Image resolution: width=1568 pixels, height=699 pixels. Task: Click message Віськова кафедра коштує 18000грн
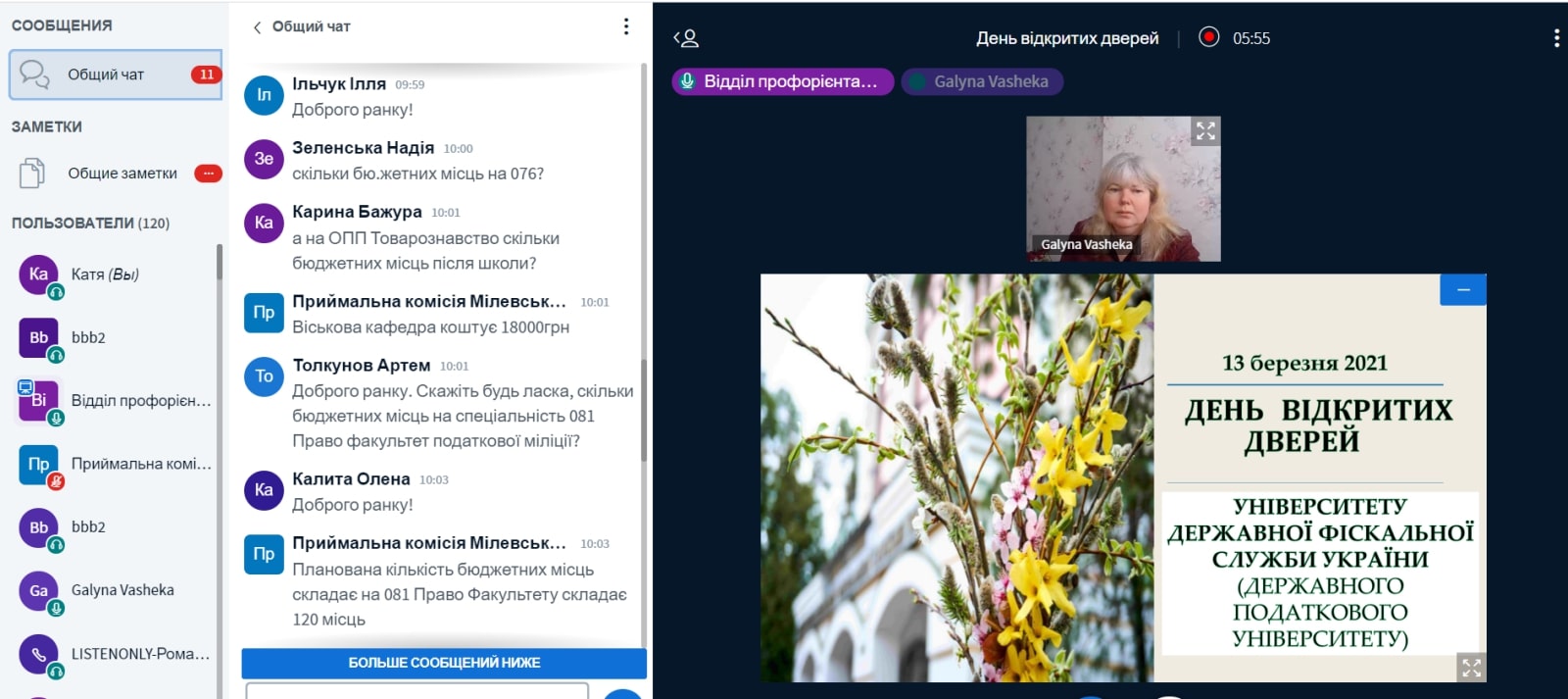(x=430, y=327)
